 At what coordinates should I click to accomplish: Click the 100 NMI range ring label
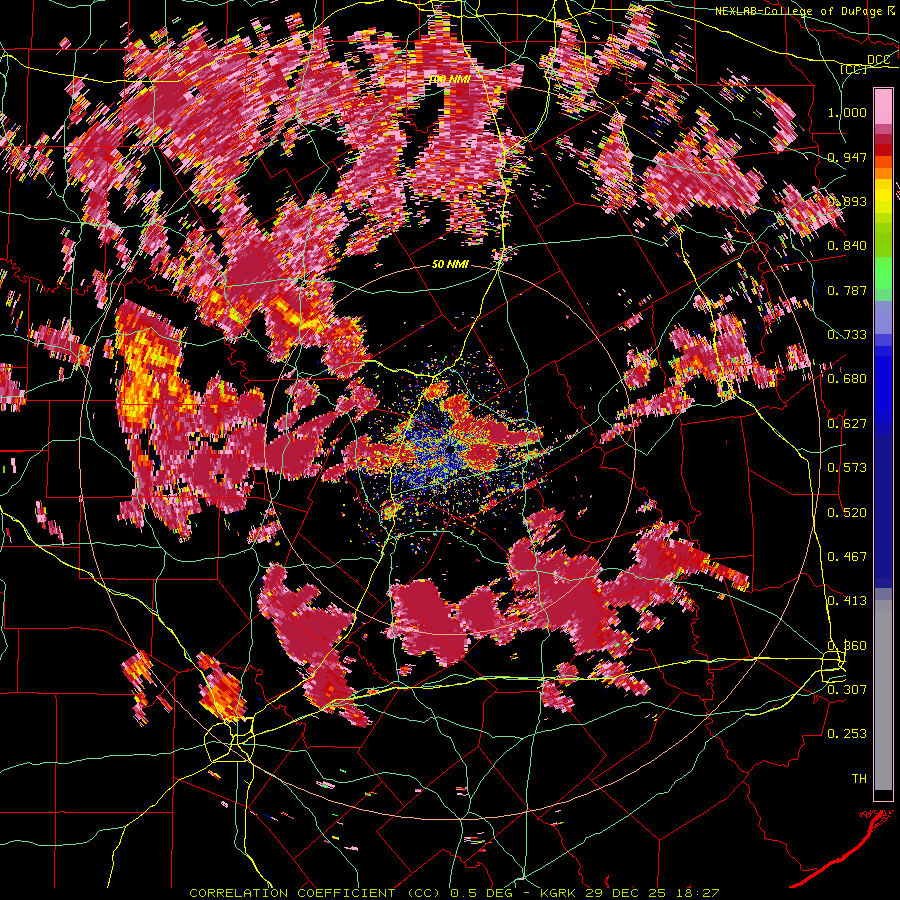(450, 79)
